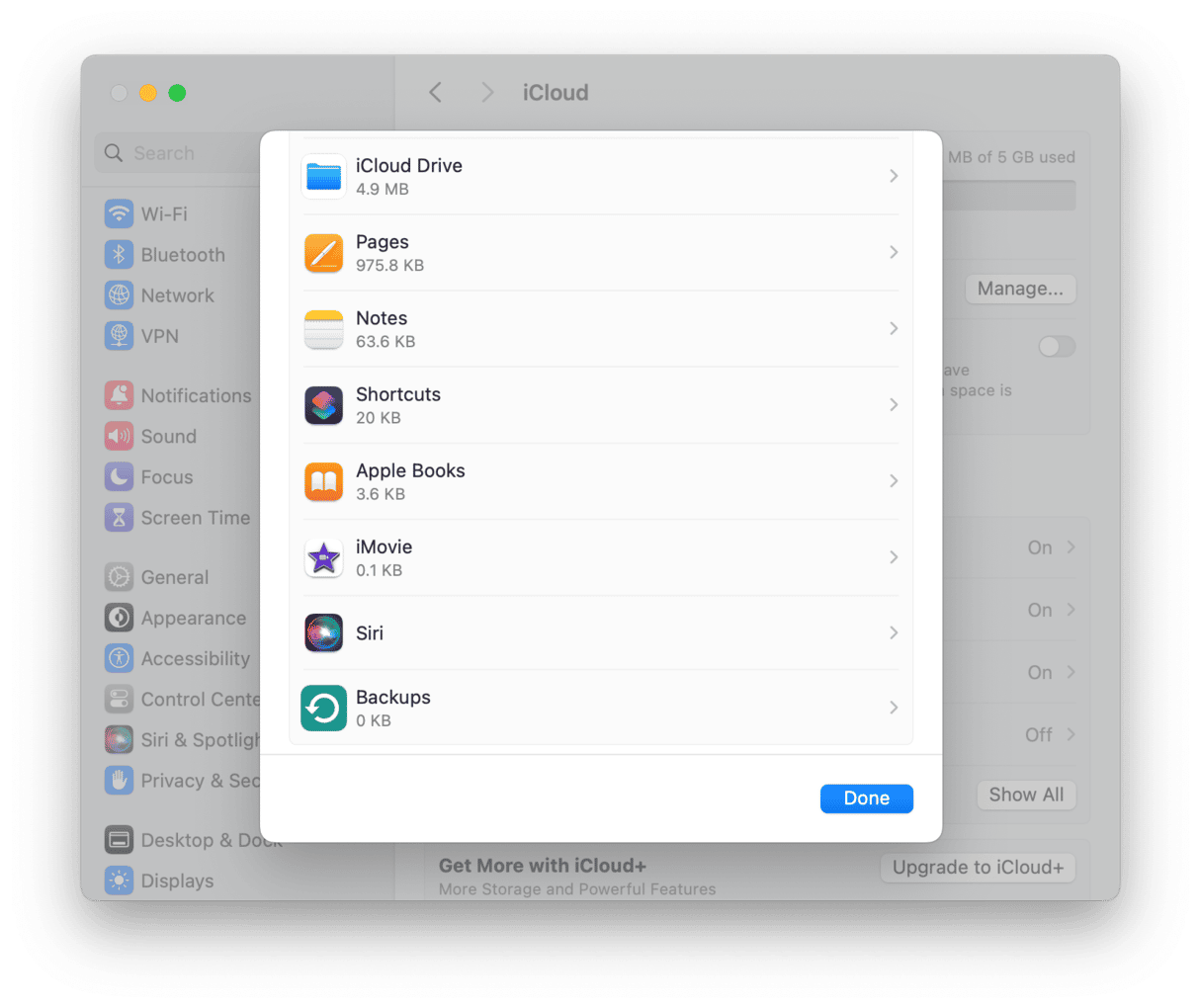
Task: Click the Control Center sidebar icon
Action: [119, 699]
